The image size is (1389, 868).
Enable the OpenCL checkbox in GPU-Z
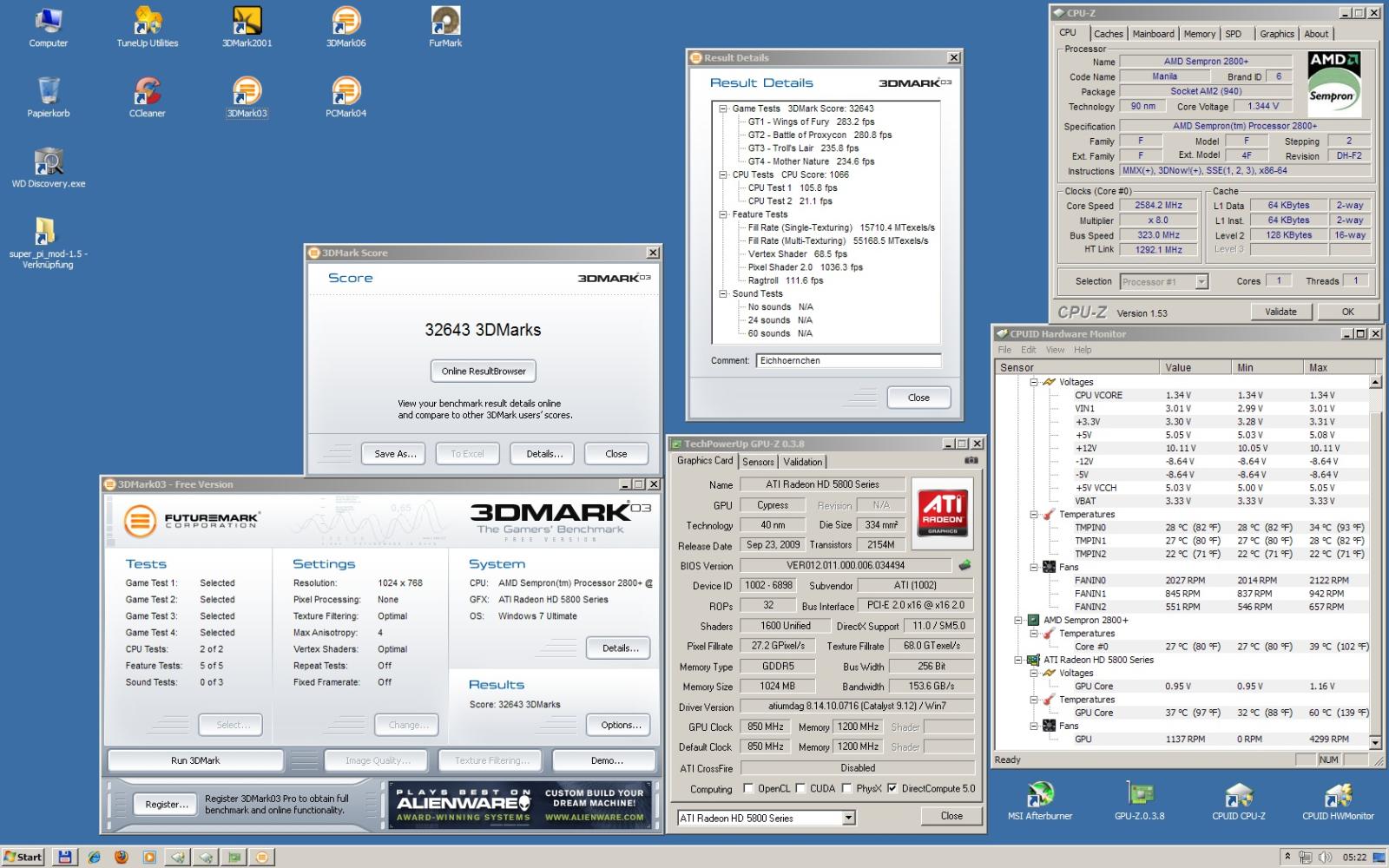[x=748, y=788]
